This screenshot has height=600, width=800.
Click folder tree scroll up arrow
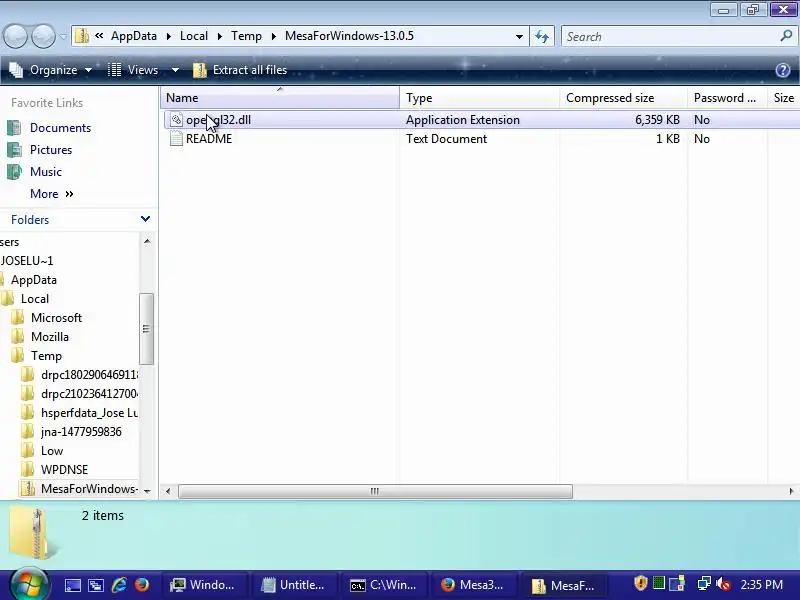147,241
